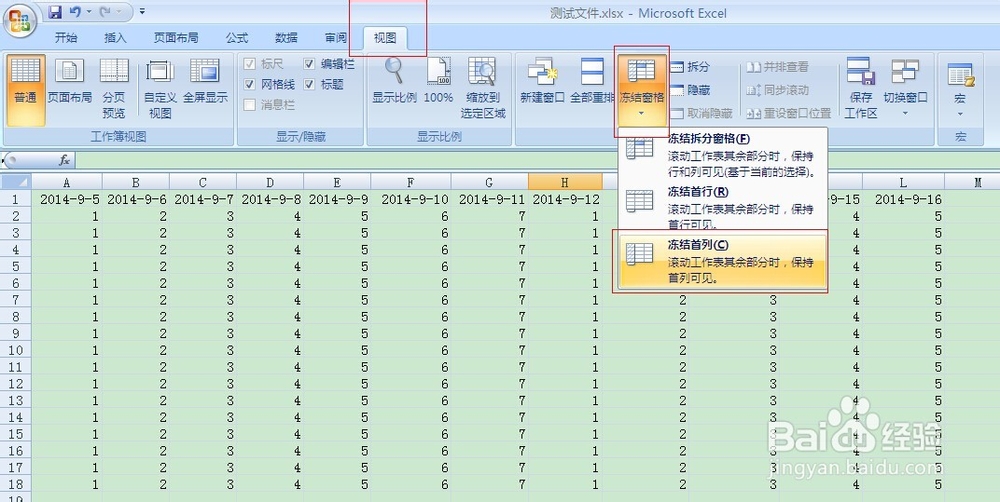Click 全部重排 to arrange windows
This screenshot has width=1000, height=502.
tap(592, 82)
